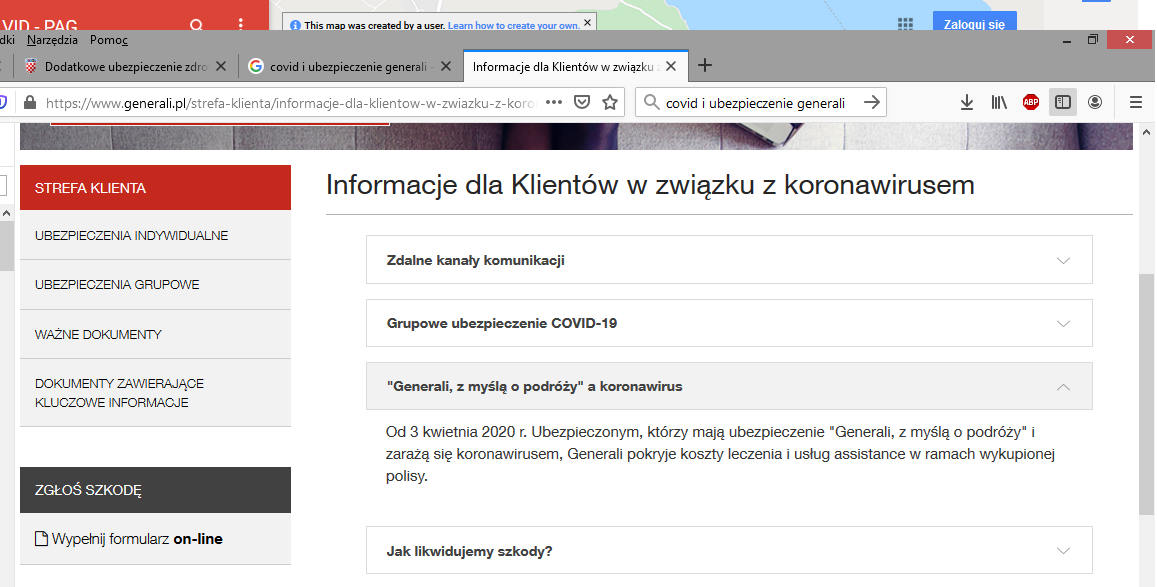Open the Firefox downloads menu
The height and width of the screenshot is (587, 1157).
pyautogui.click(x=966, y=101)
